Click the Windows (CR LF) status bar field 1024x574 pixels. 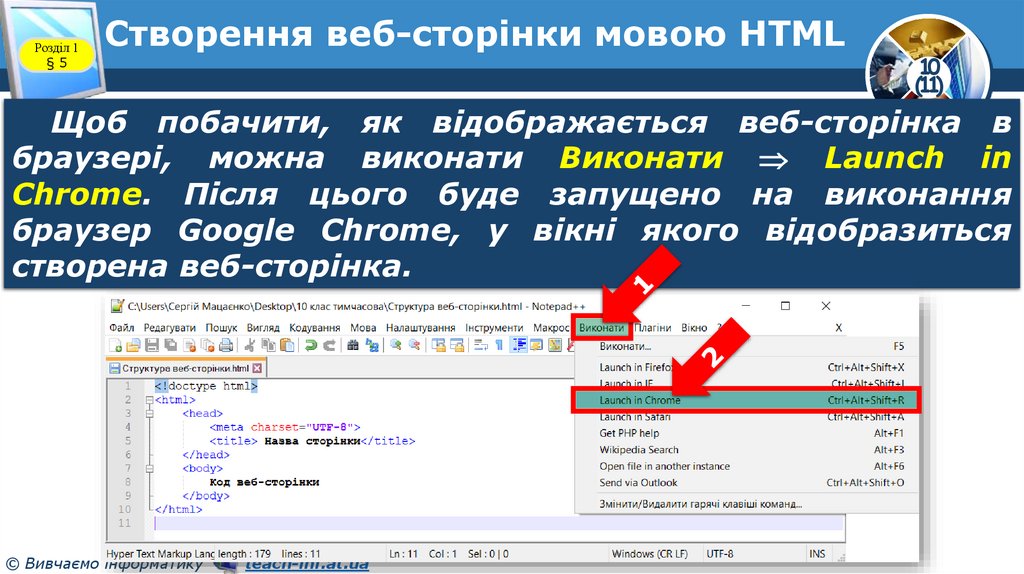(650, 554)
